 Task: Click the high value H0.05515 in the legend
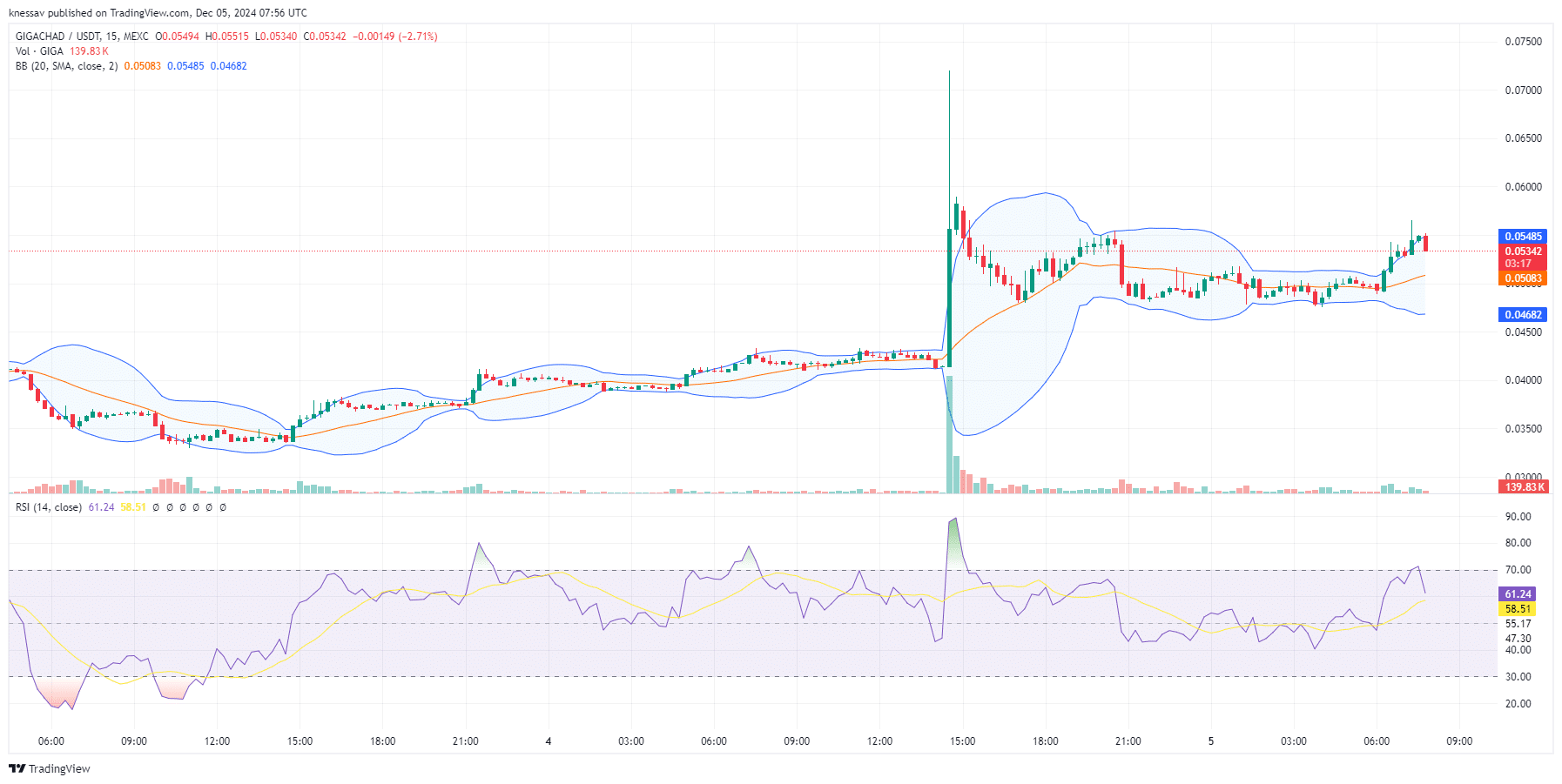[226, 37]
